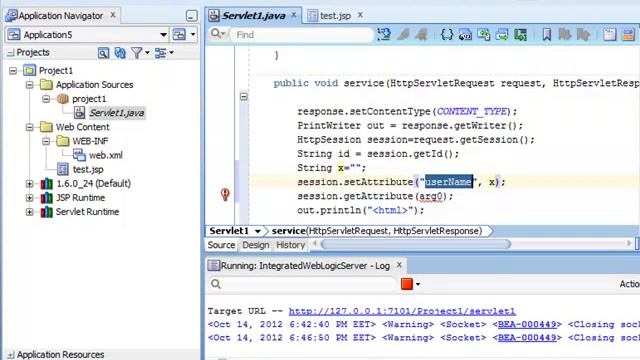Close the IntegratedWebLogicServer Log tab
The height and width of the screenshot is (360, 640).
[x=399, y=265]
